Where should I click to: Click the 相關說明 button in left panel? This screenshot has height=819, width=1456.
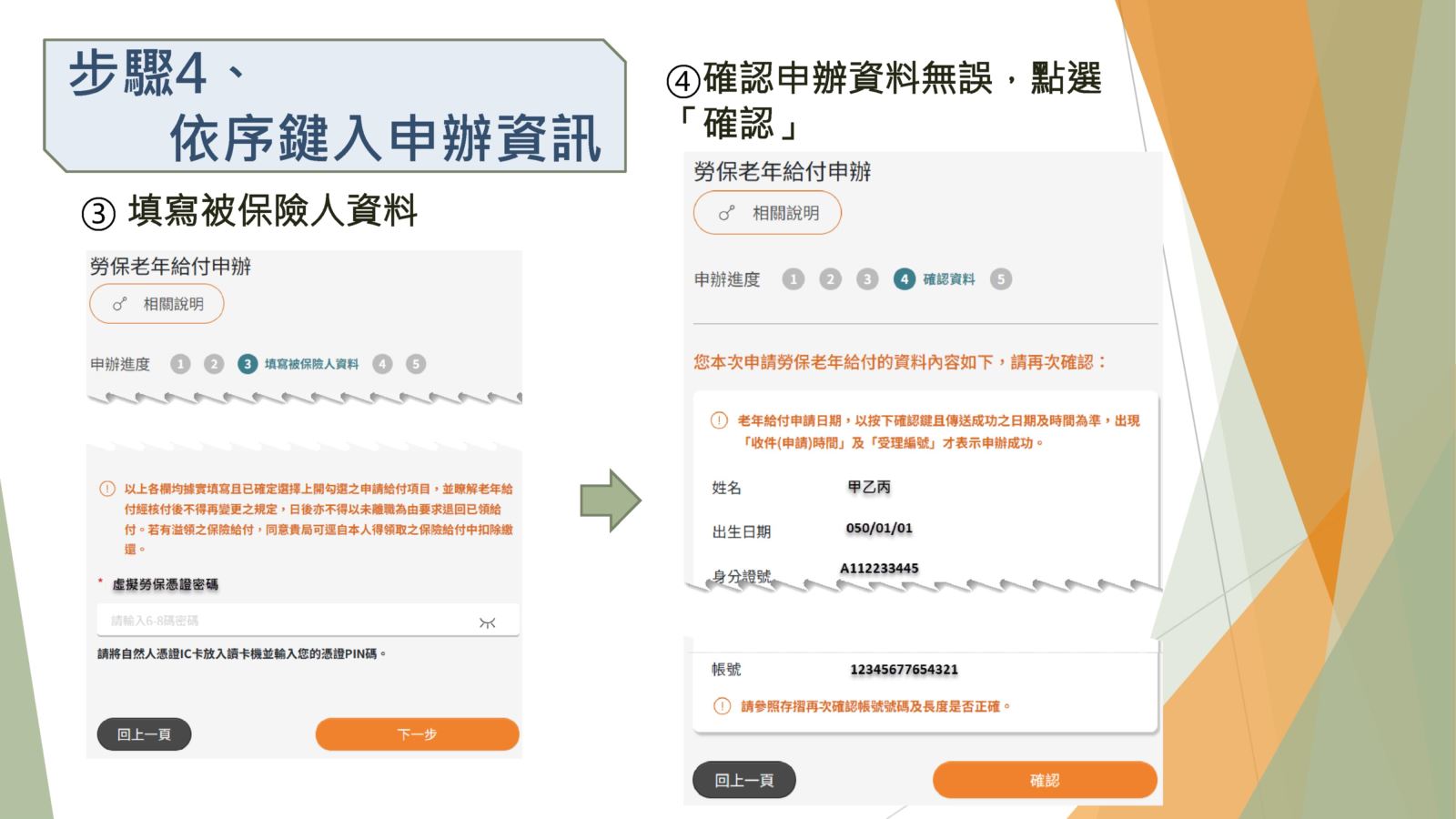(x=157, y=304)
